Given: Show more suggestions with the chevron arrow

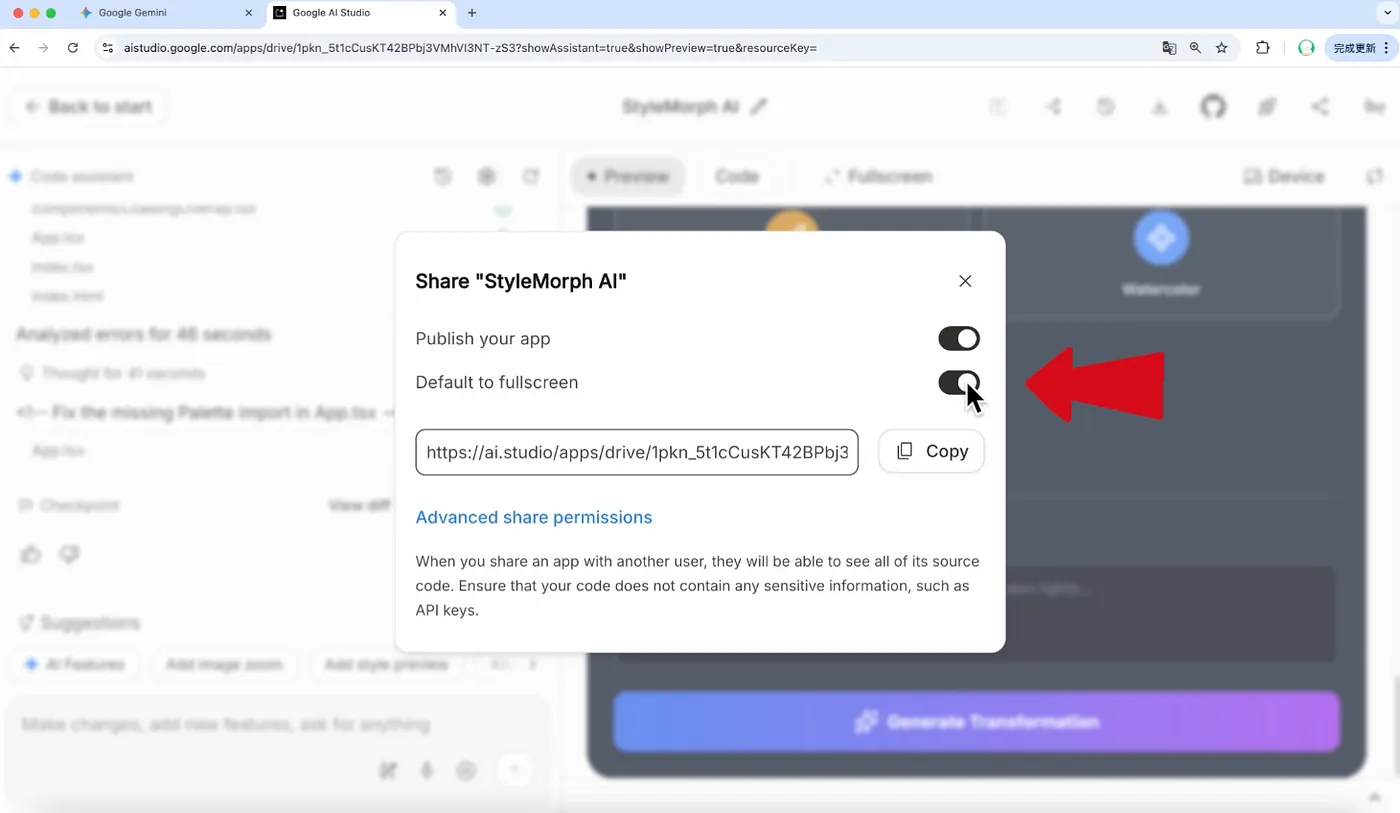Looking at the screenshot, I should [533, 665].
